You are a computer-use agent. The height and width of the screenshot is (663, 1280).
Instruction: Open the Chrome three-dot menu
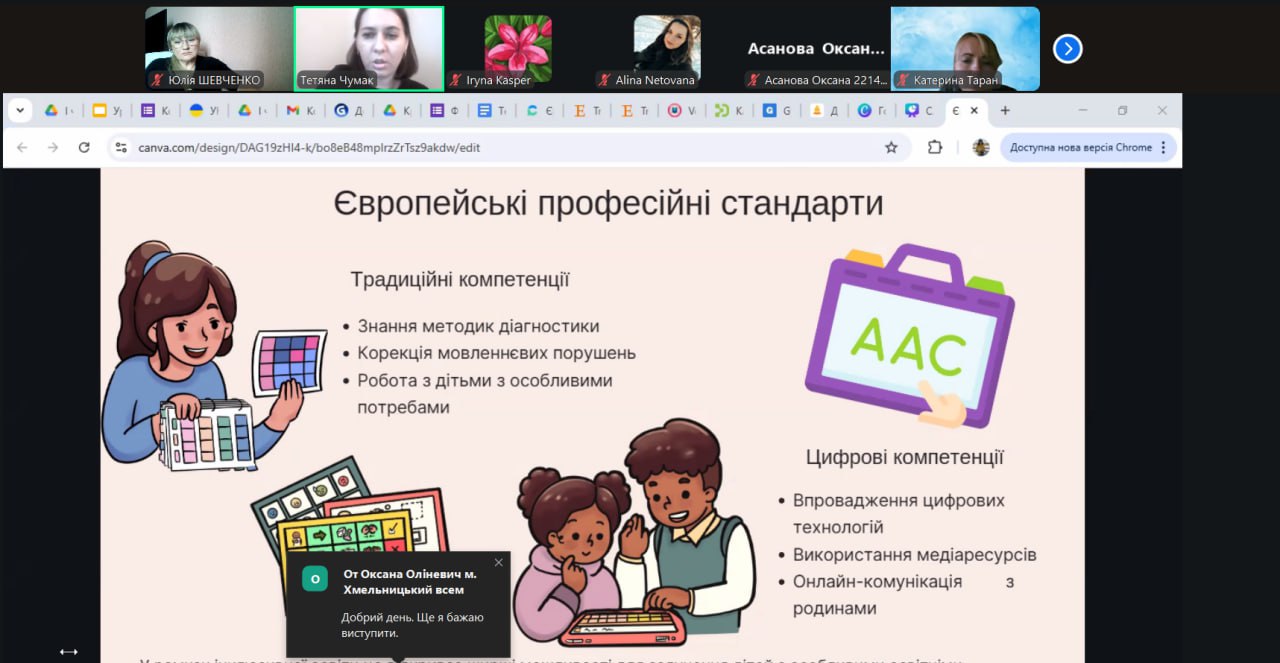pyautogui.click(x=1163, y=147)
